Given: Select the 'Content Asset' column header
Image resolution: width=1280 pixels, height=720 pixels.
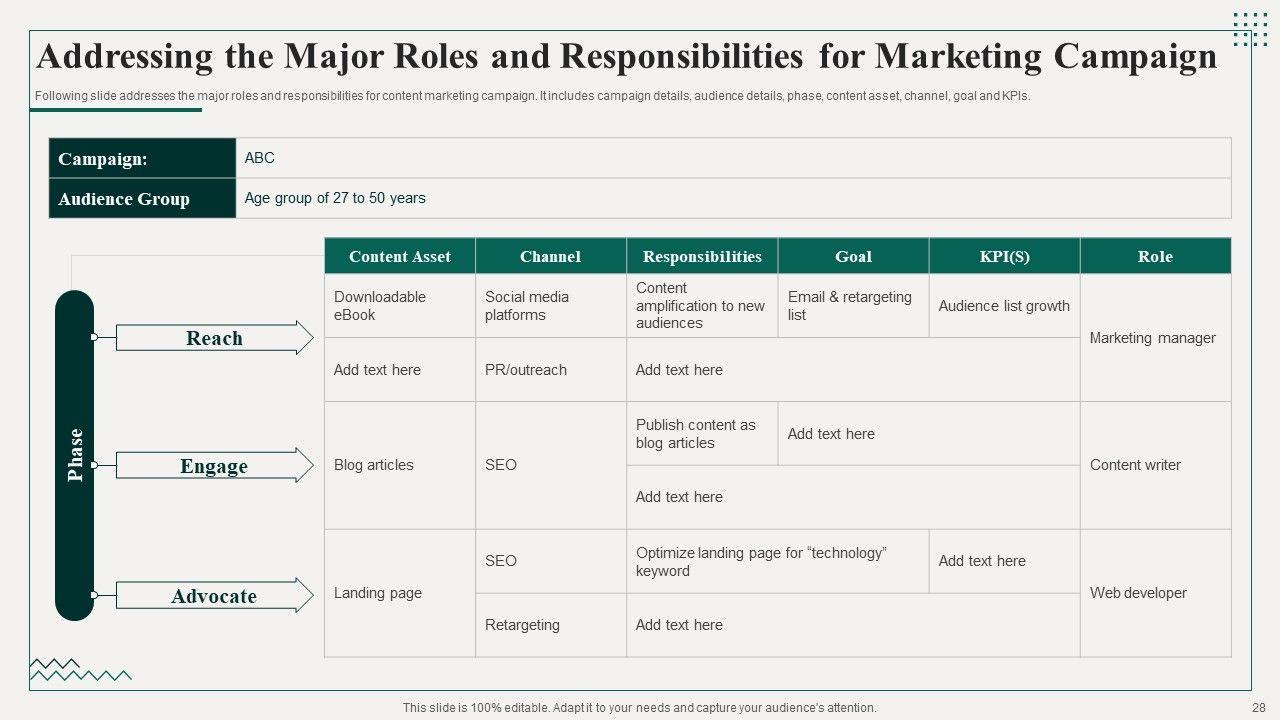Looking at the screenshot, I should (400, 256).
